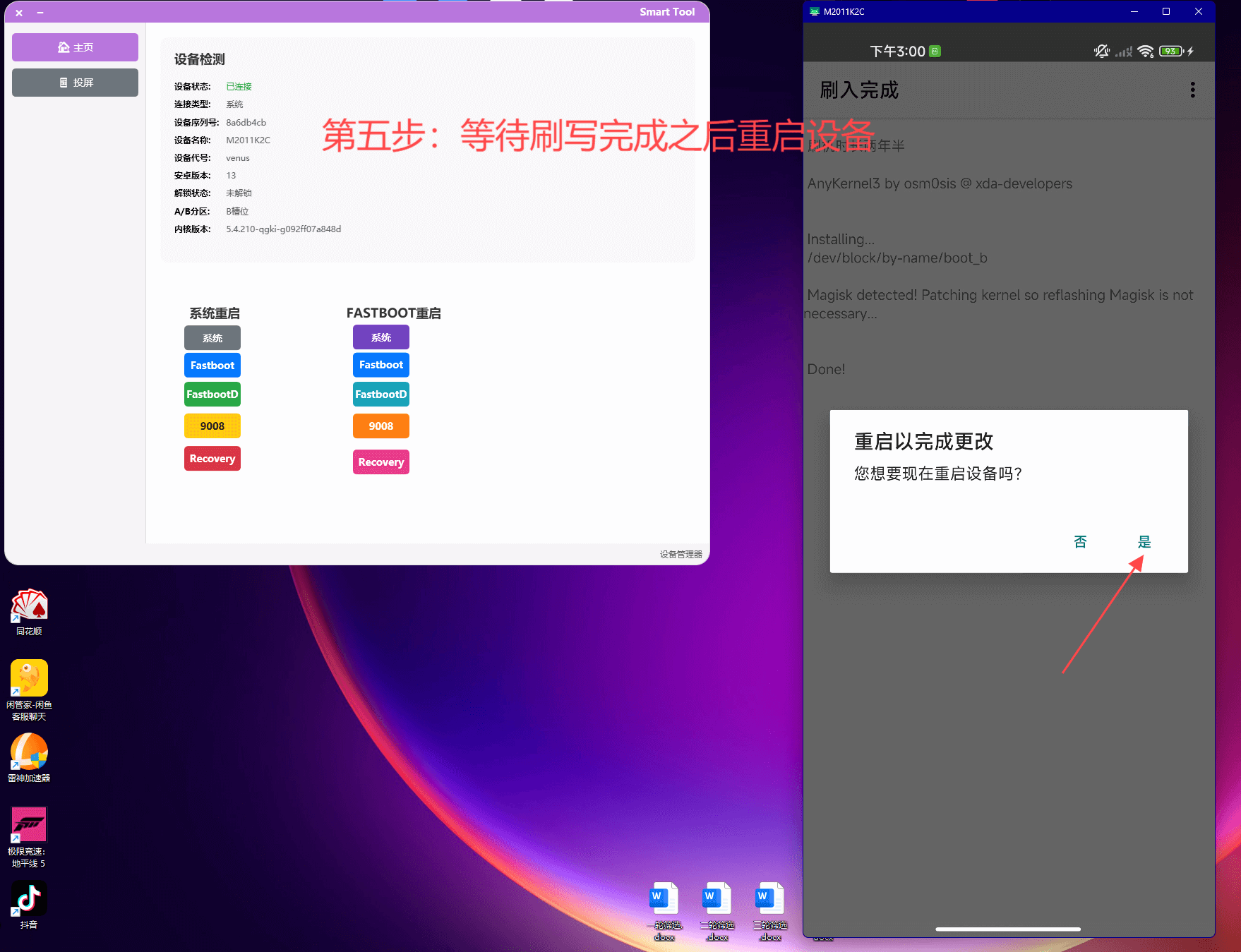1241x952 pixels.
Task: Minimize the M2011K2C mirror window
Action: tap(1134, 11)
